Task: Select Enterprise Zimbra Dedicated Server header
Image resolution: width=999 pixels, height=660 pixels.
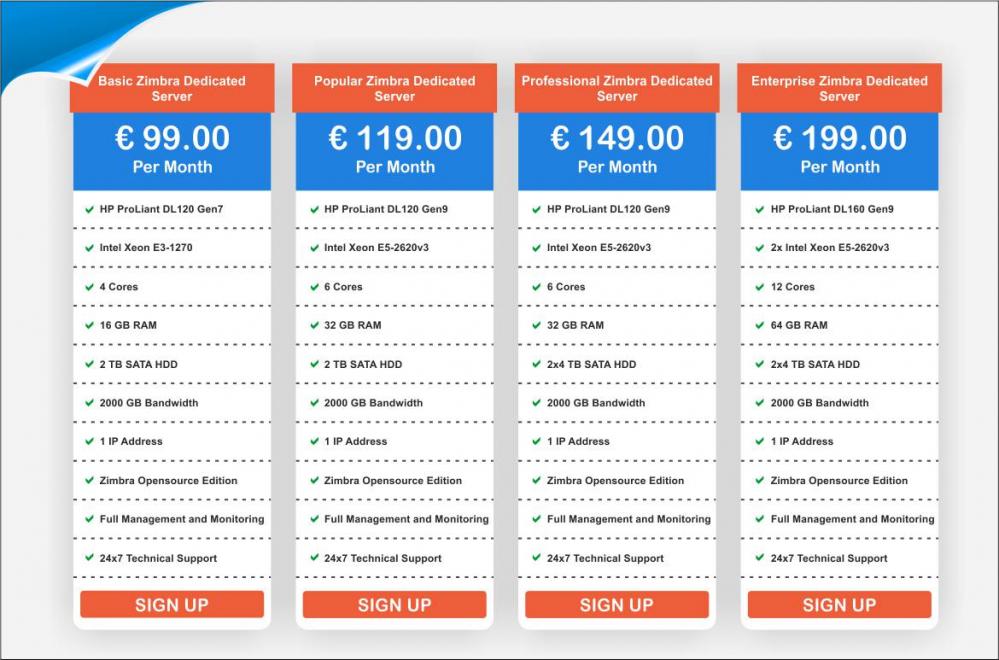Action: click(x=839, y=88)
